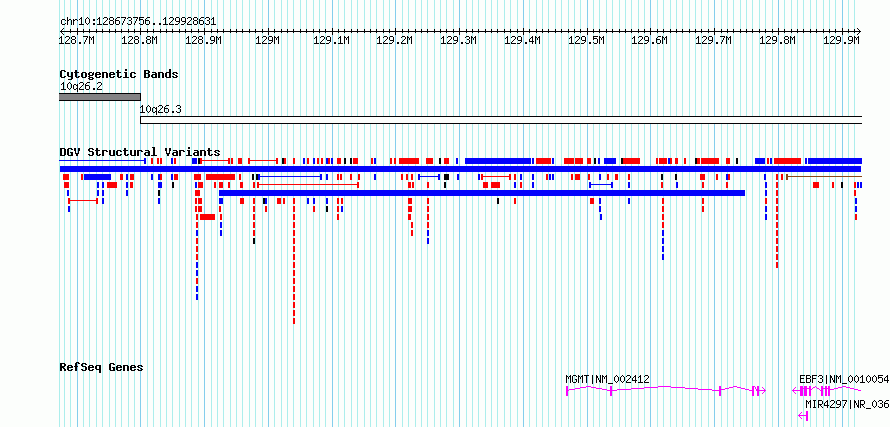Select the 128.9M ruler position
The width and height of the screenshot is (890, 427).
coord(204,40)
